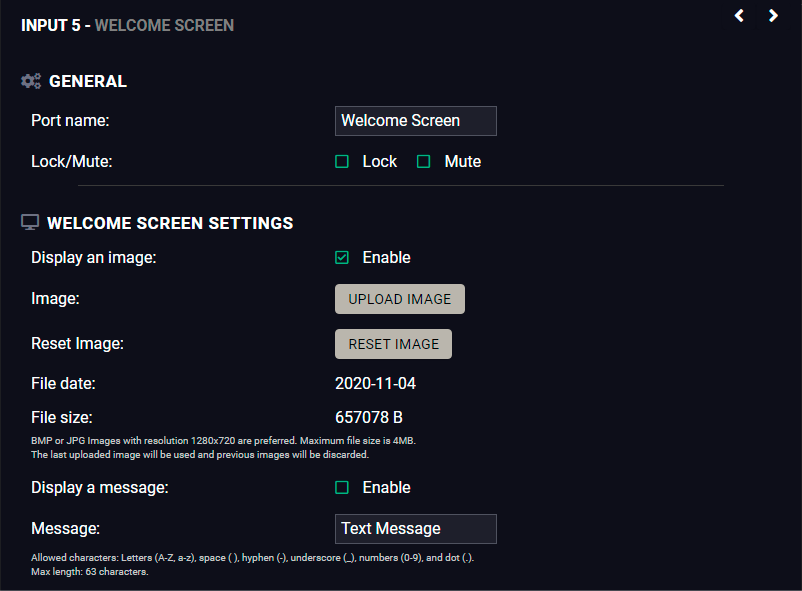Click the File date label
Image resolution: width=802 pixels, height=591 pixels.
click(x=63, y=383)
